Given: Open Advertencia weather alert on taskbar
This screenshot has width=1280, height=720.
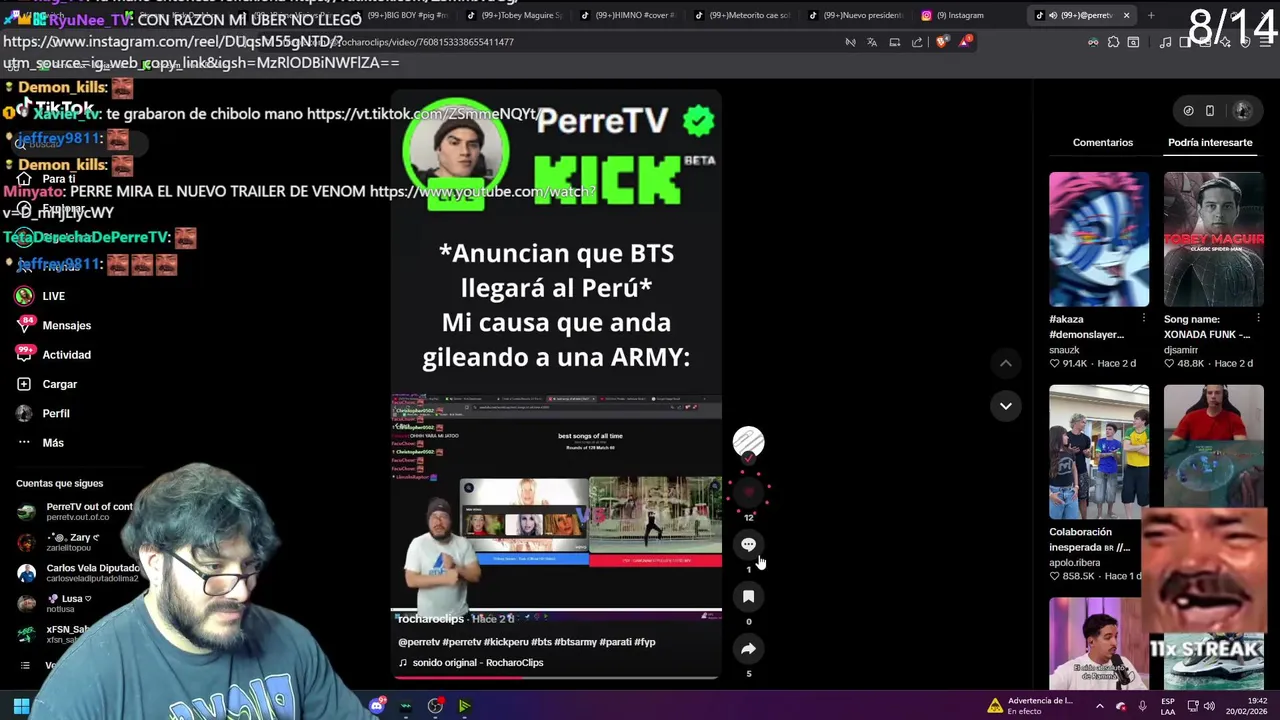Looking at the screenshot, I should (x=1030, y=706).
